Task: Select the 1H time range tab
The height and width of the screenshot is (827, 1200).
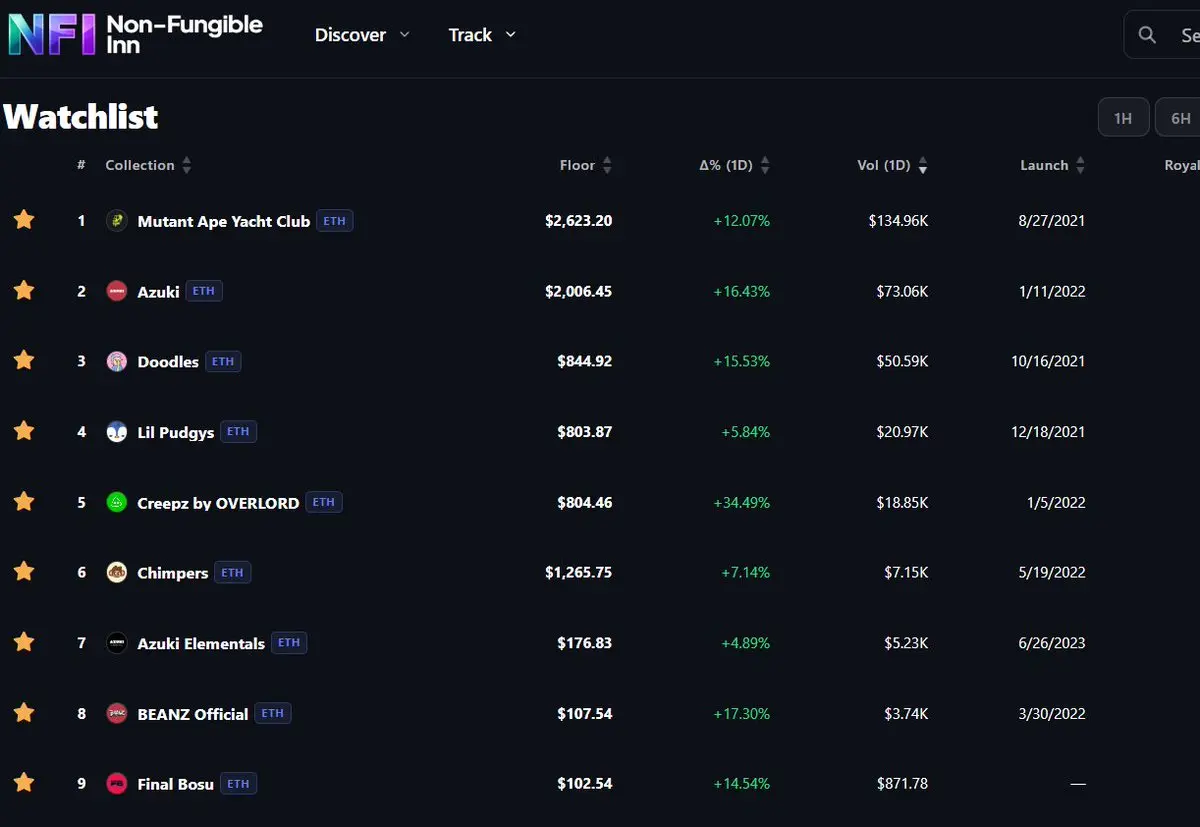Action: coord(1123,118)
